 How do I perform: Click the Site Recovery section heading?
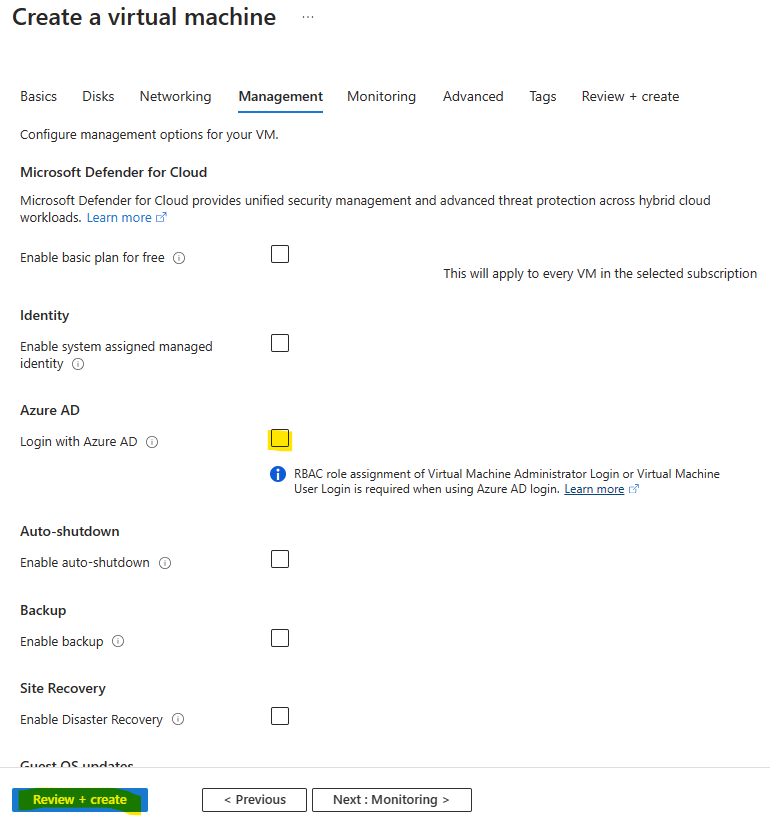(63, 688)
